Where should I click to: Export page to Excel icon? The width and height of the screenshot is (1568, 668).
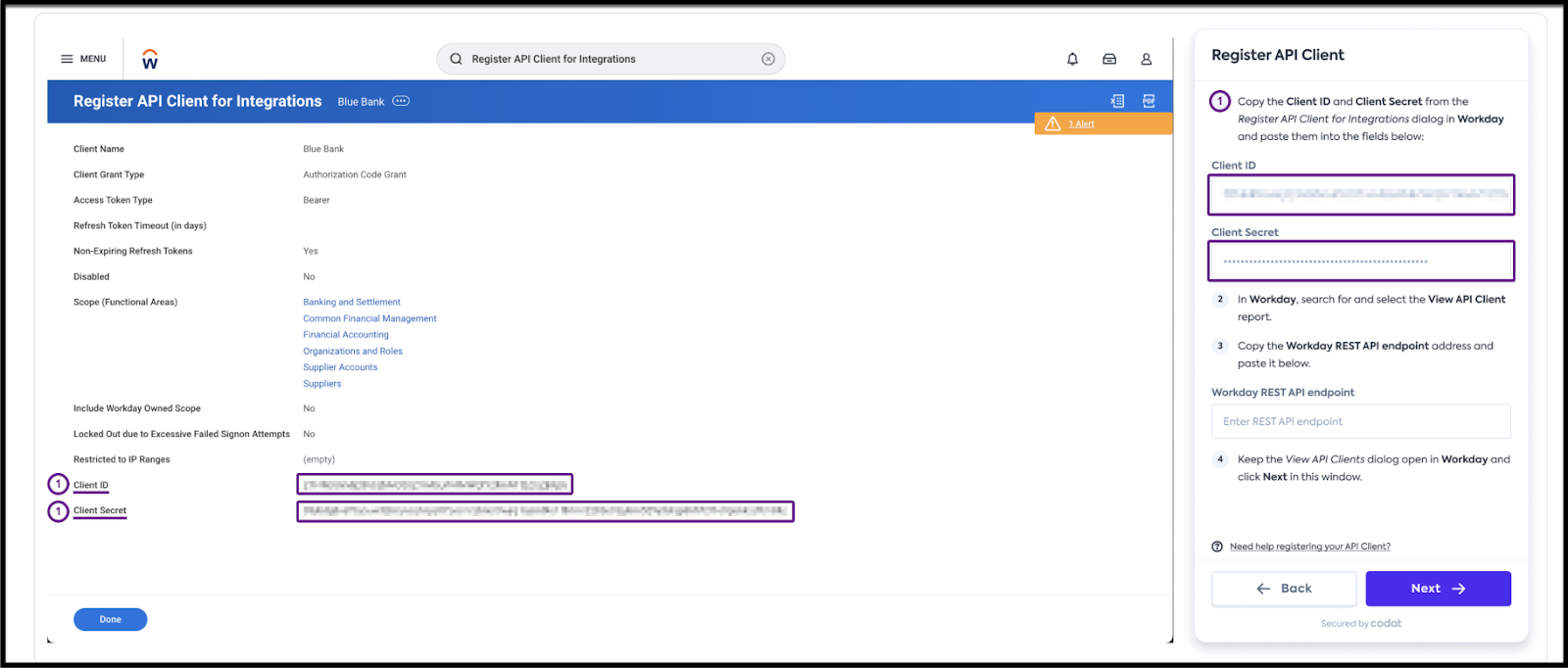1117,101
